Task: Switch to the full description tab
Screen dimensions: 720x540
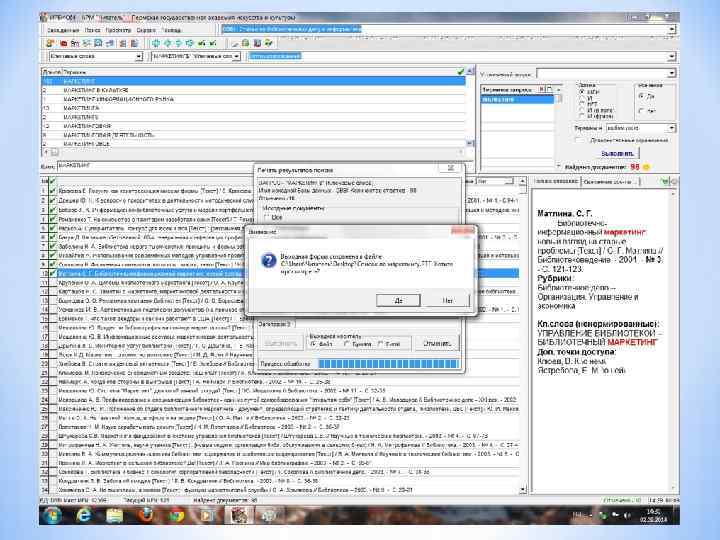Action: coord(556,181)
